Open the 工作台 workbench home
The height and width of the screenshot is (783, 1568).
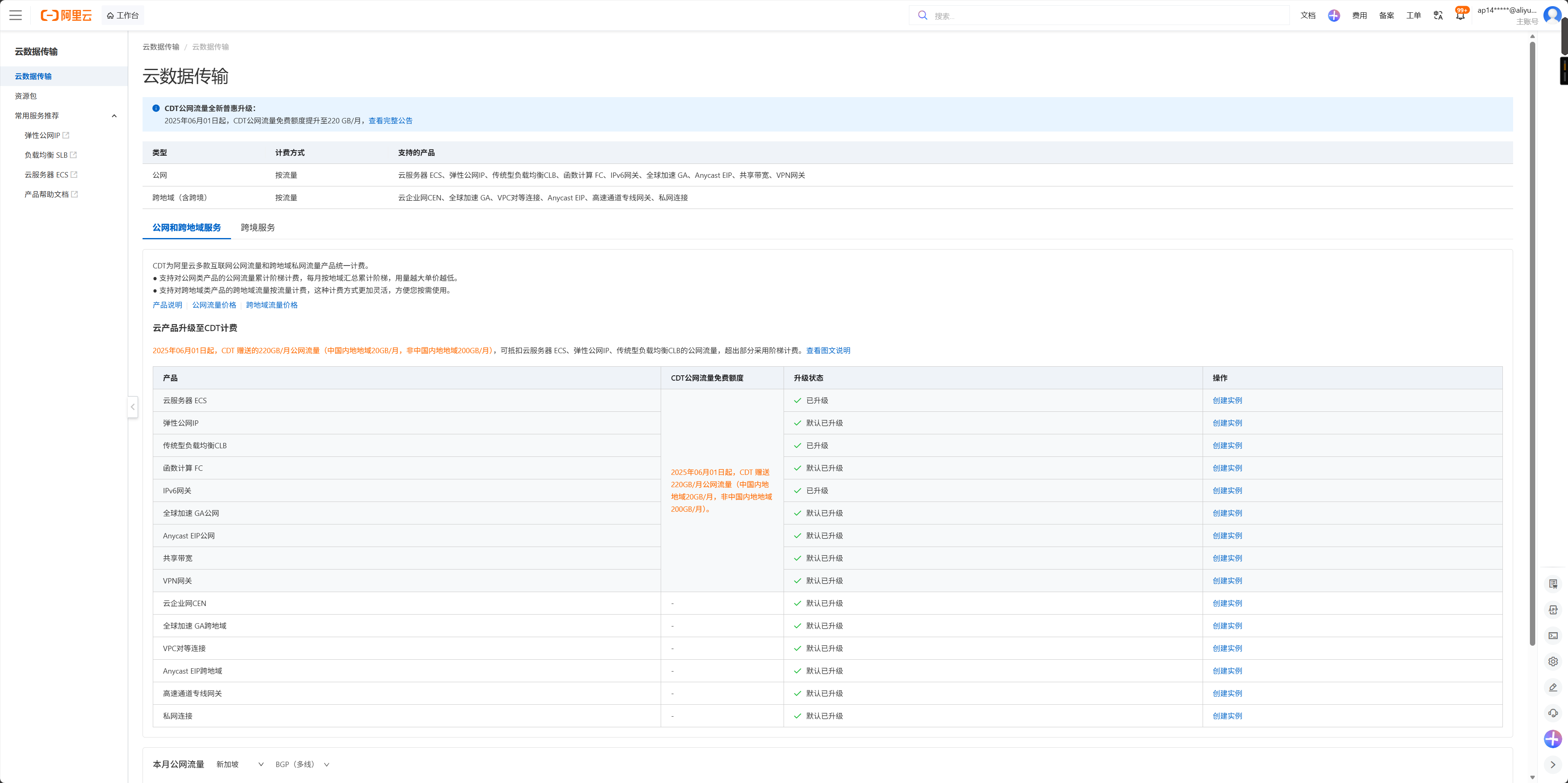click(122, 15)
